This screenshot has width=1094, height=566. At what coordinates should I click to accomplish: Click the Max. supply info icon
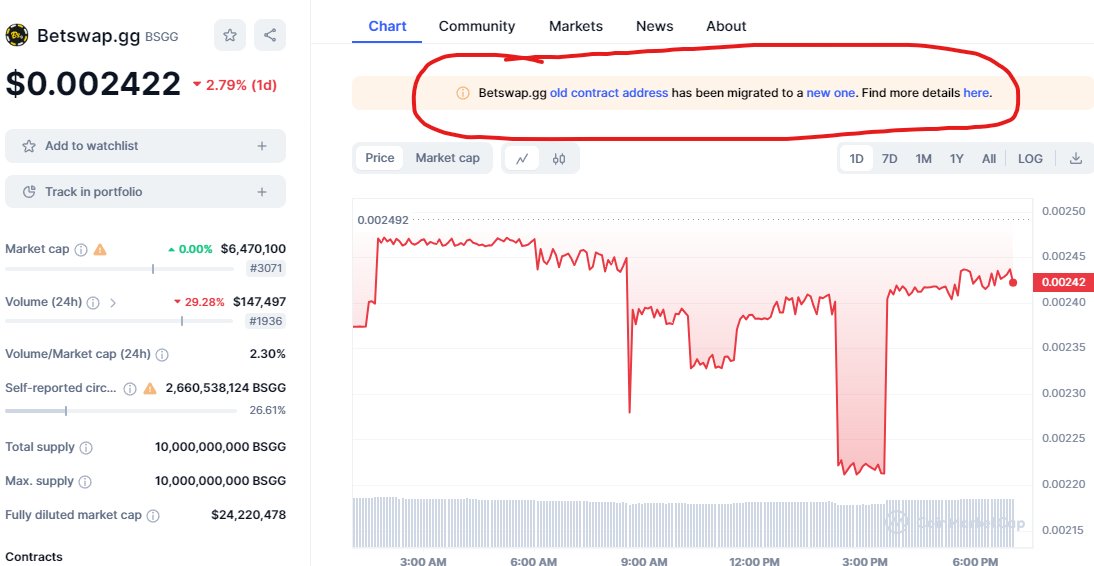coord(85,482)
